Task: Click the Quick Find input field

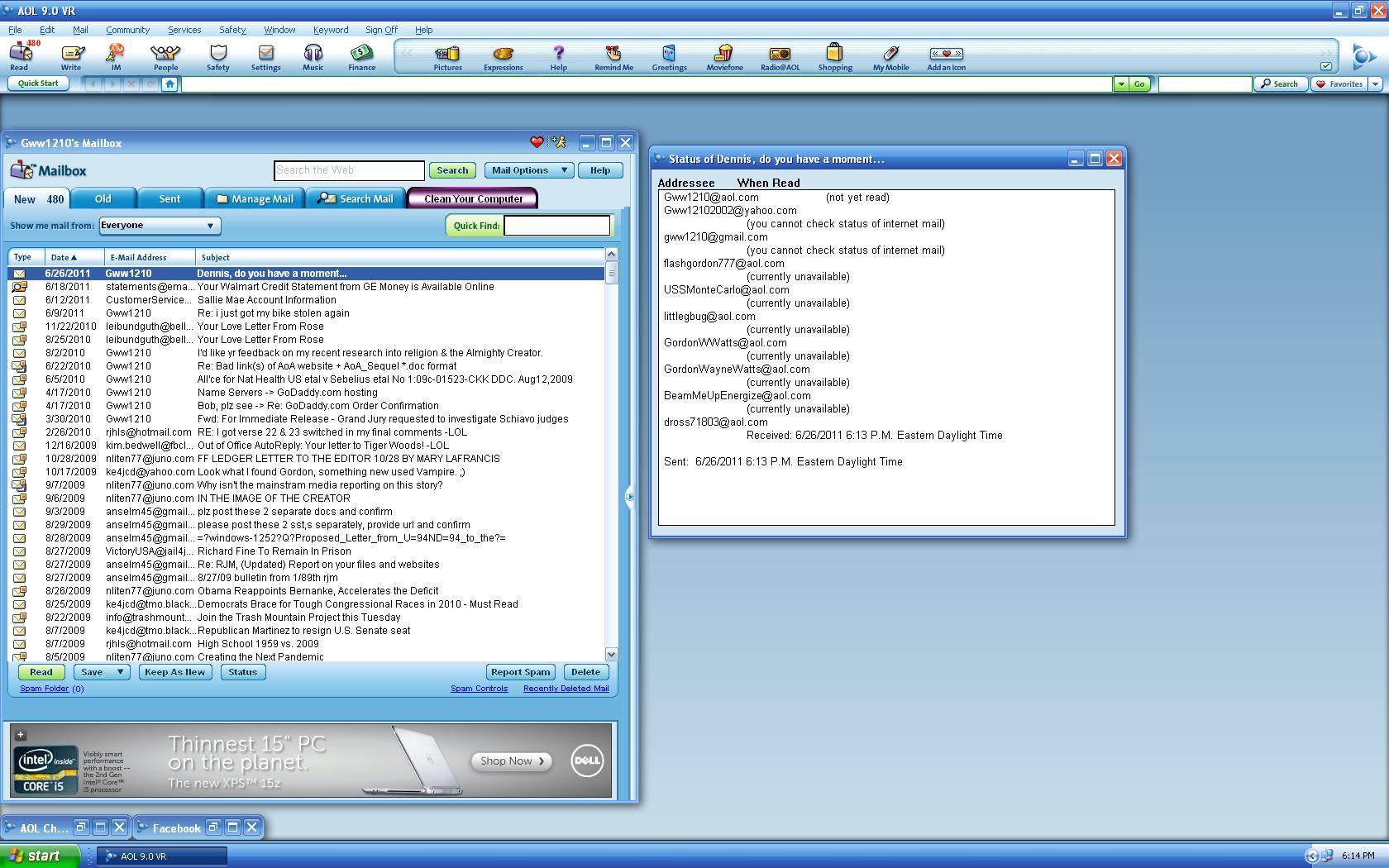Action: tap(557, 226)
